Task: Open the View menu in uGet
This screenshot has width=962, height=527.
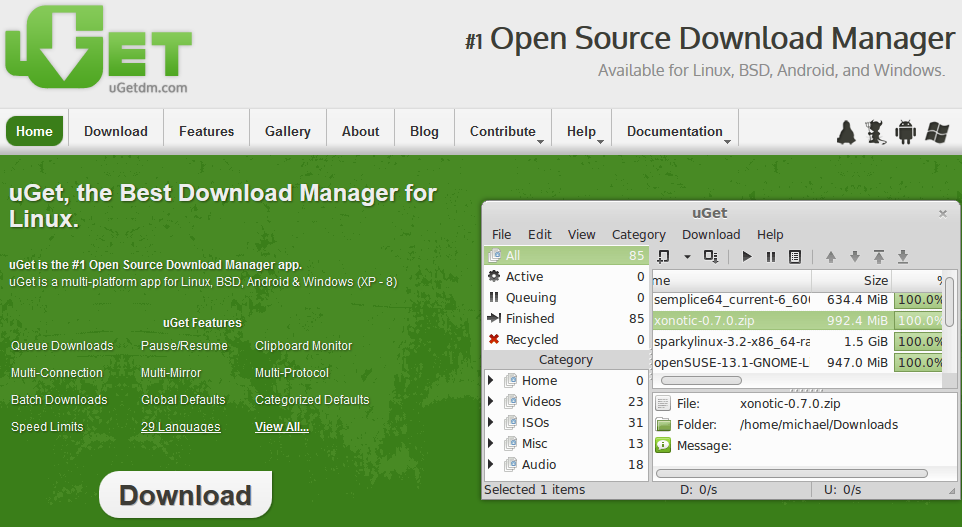Action: pos(581,234)
